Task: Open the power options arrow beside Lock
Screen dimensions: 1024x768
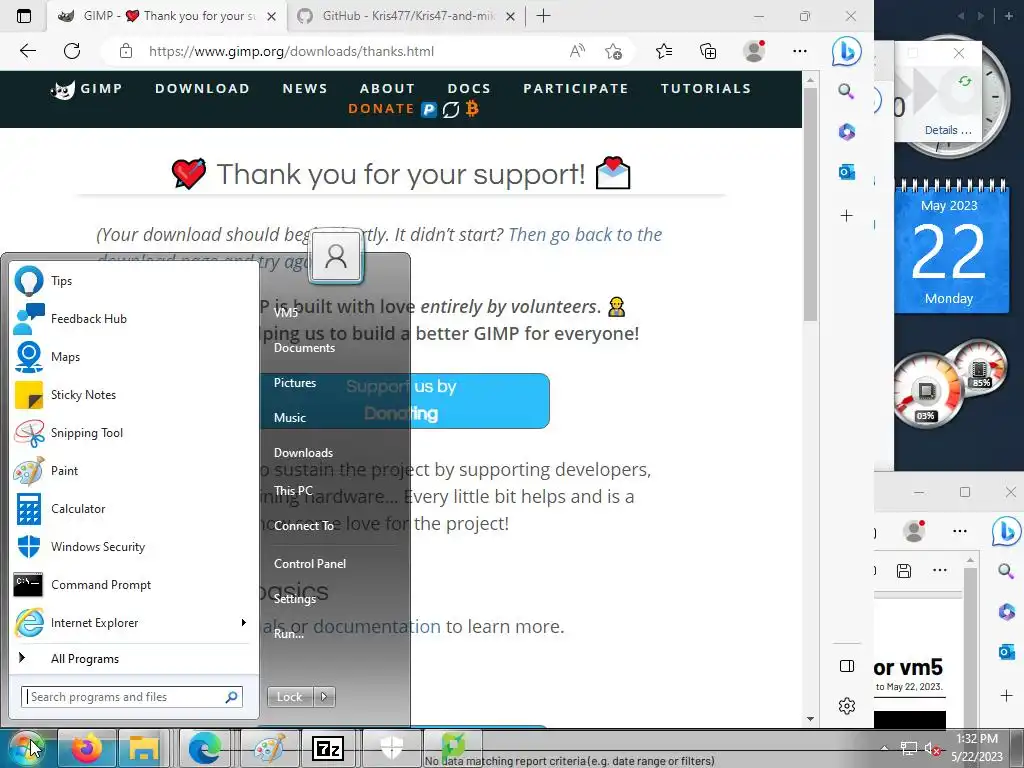Action: [324, 697]
